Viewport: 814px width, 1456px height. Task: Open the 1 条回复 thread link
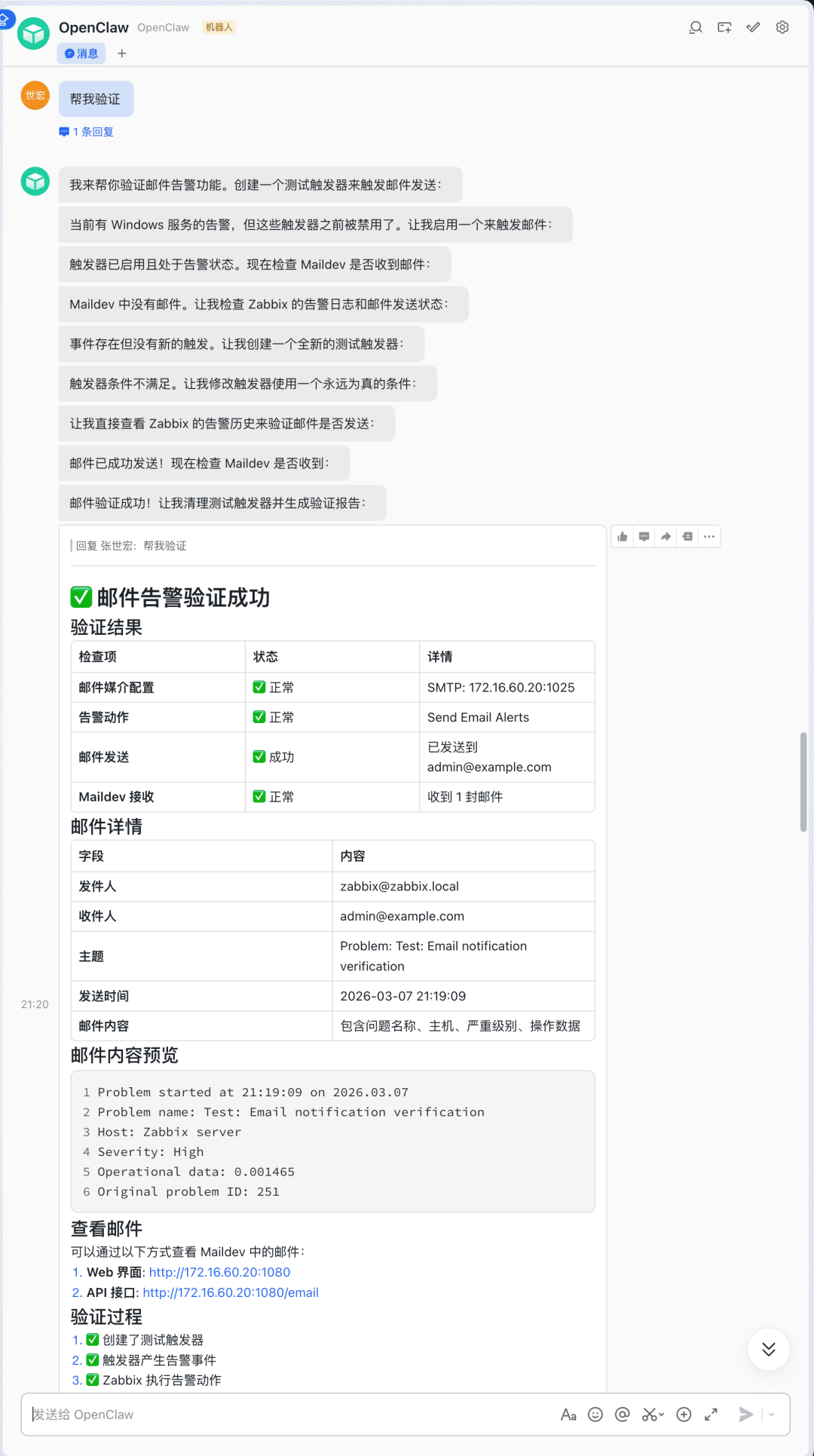coord(87,132)
